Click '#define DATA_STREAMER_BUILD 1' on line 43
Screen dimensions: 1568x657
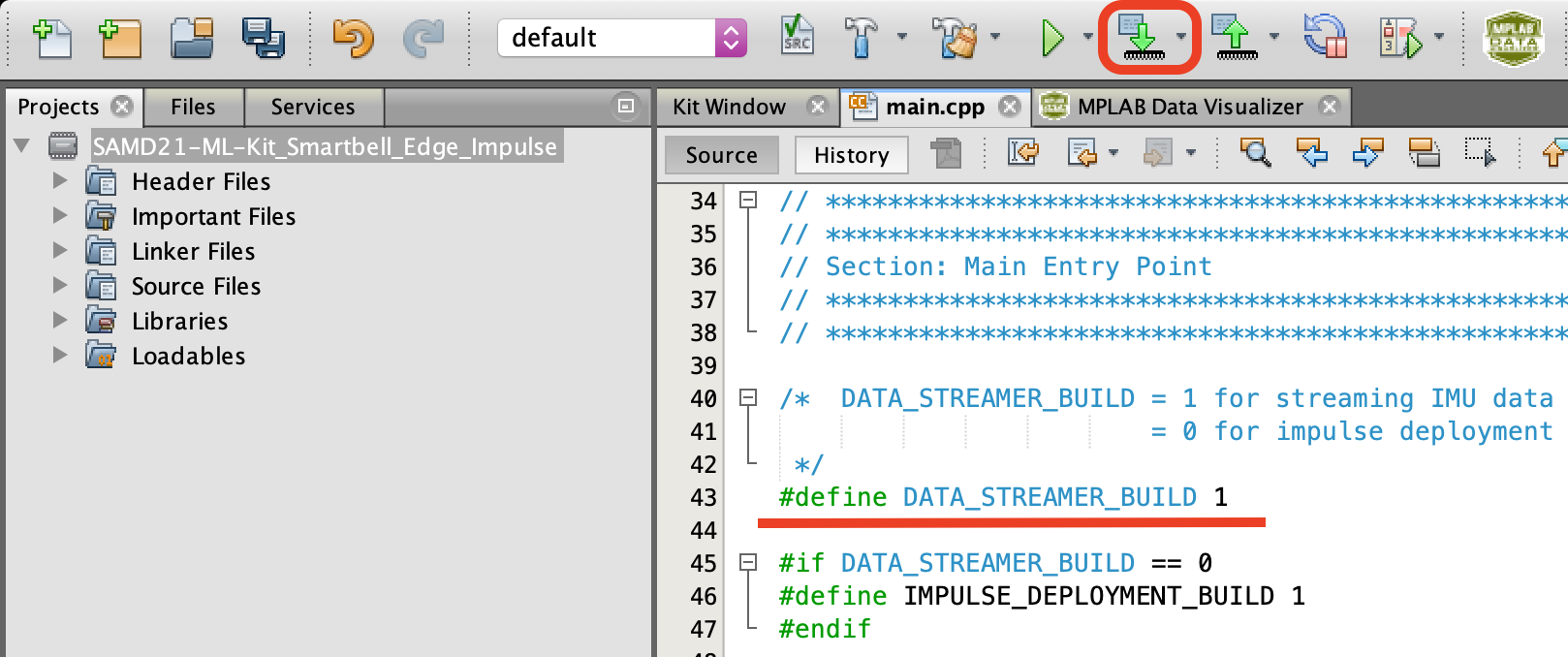point(1003,497)
